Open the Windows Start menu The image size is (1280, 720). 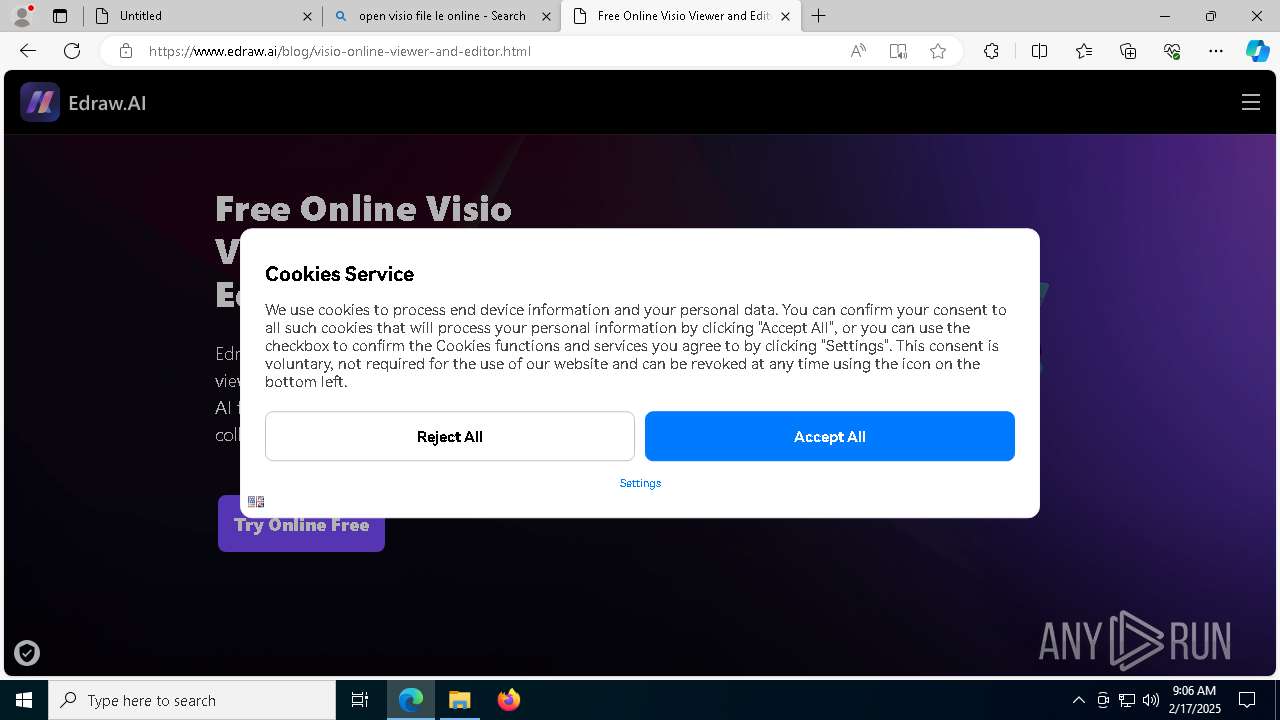24,700
